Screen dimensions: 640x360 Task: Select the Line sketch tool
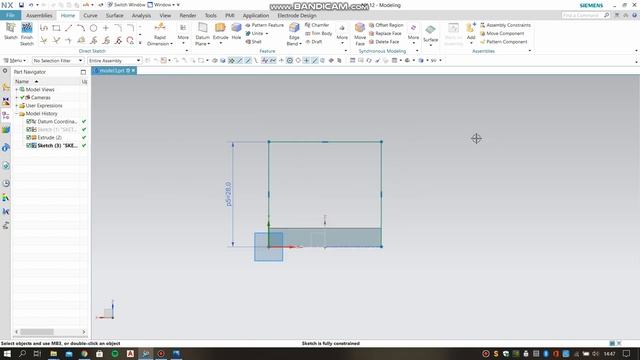click(69, 28)
